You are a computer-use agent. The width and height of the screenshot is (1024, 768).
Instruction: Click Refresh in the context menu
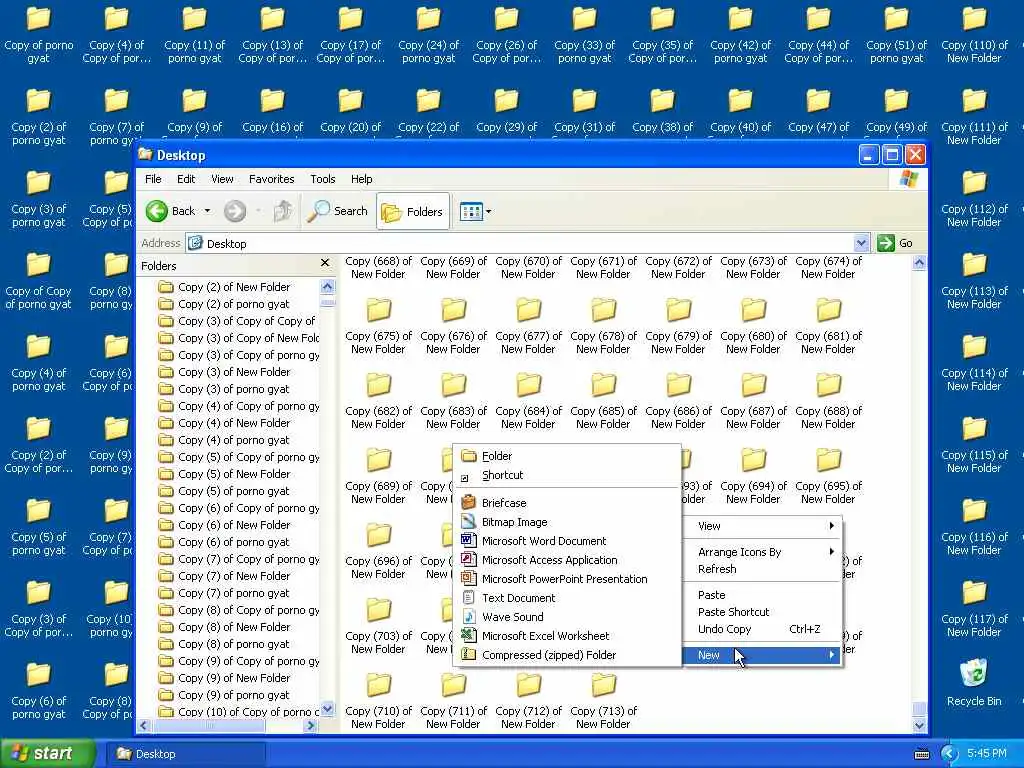coord(761,569)
